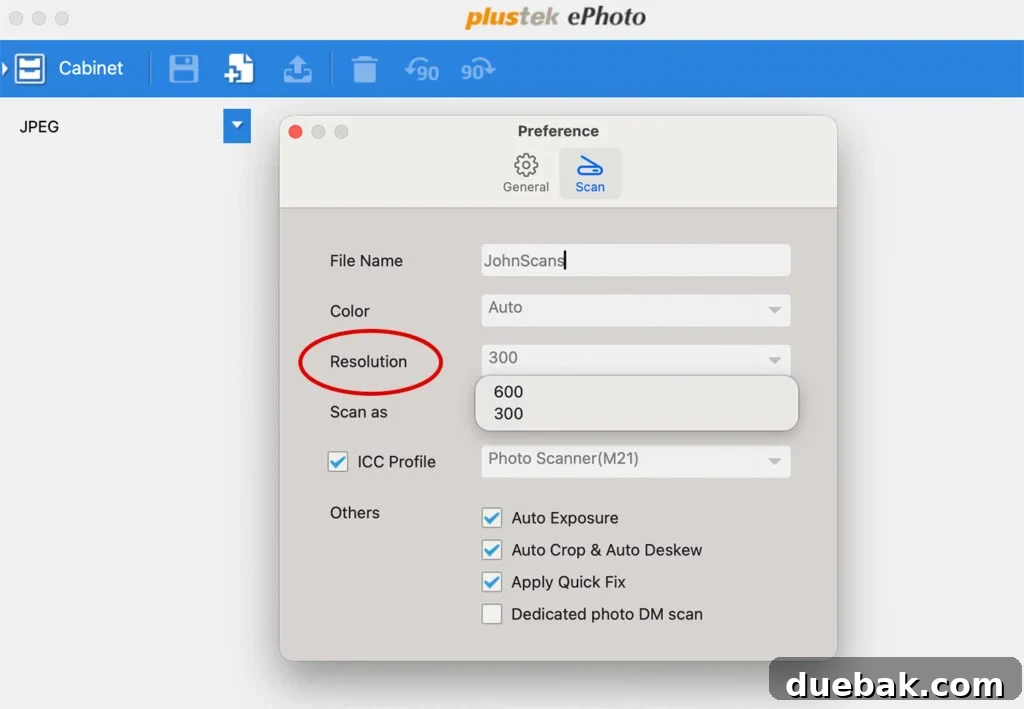Open the Cabinet panel icon
This screenshot has width=1024, height=709.
click(30, 69)
